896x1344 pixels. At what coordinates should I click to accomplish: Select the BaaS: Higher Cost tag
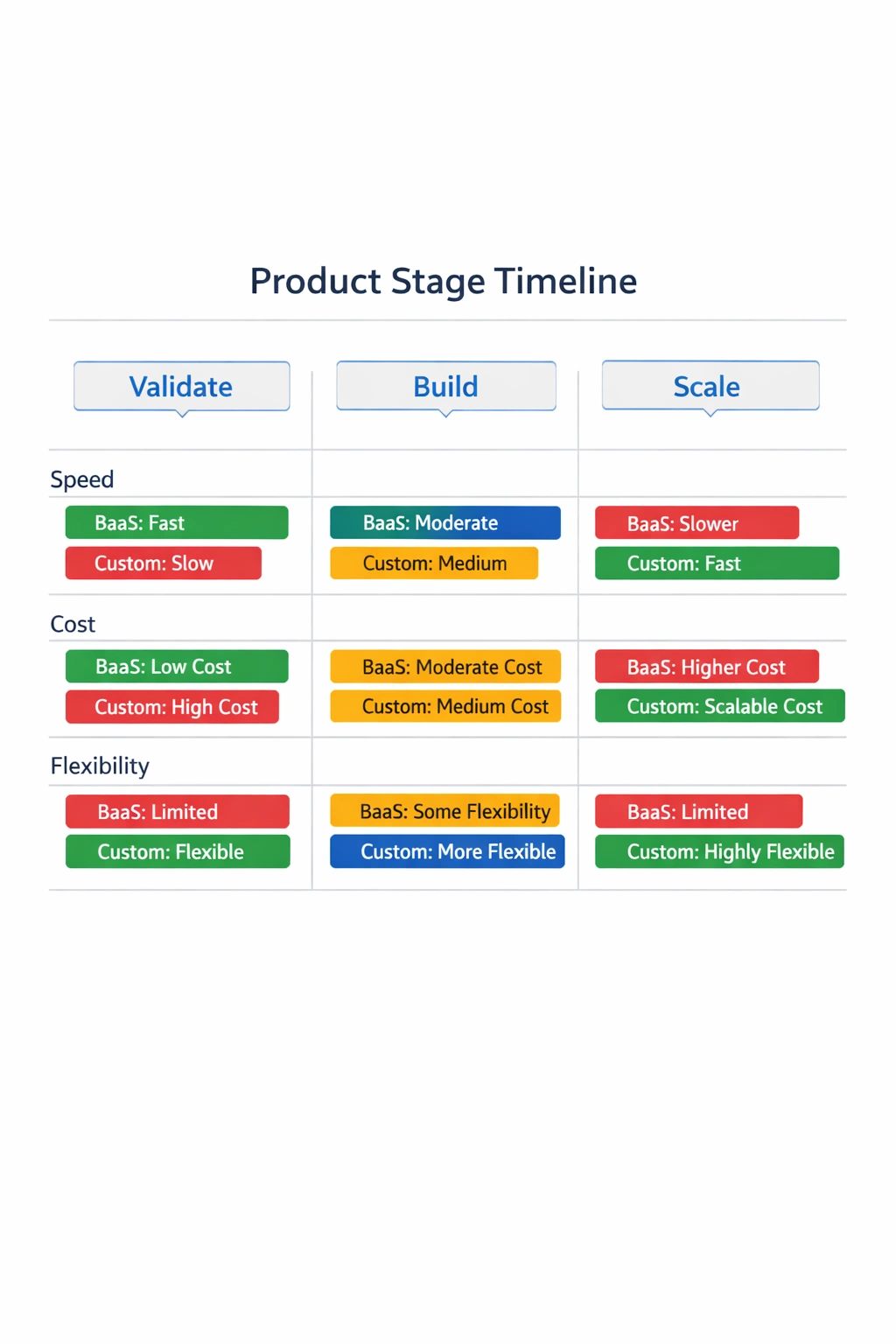point(706,667)
